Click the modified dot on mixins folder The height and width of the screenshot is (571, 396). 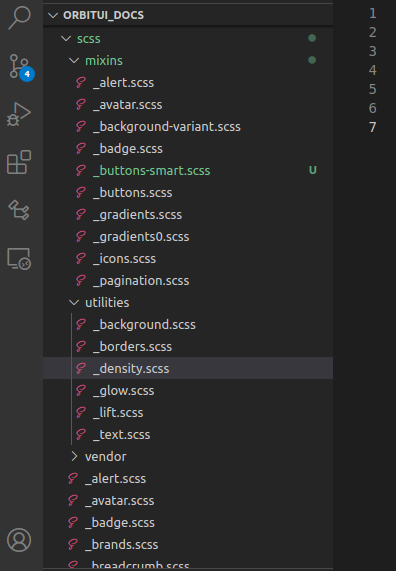(312, 60)
